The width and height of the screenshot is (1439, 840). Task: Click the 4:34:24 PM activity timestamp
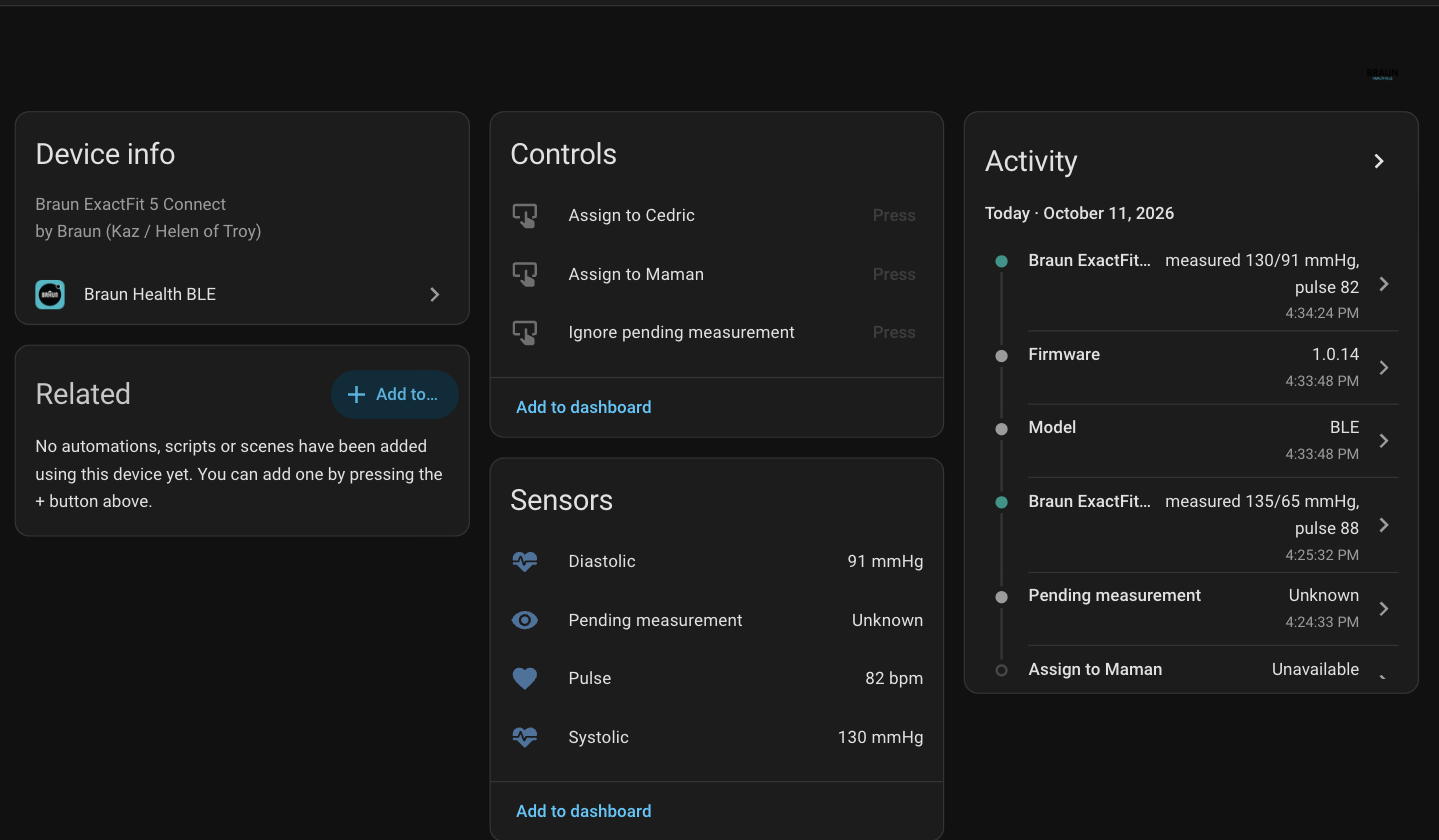pyautogui.click(x=1322, y=313)
